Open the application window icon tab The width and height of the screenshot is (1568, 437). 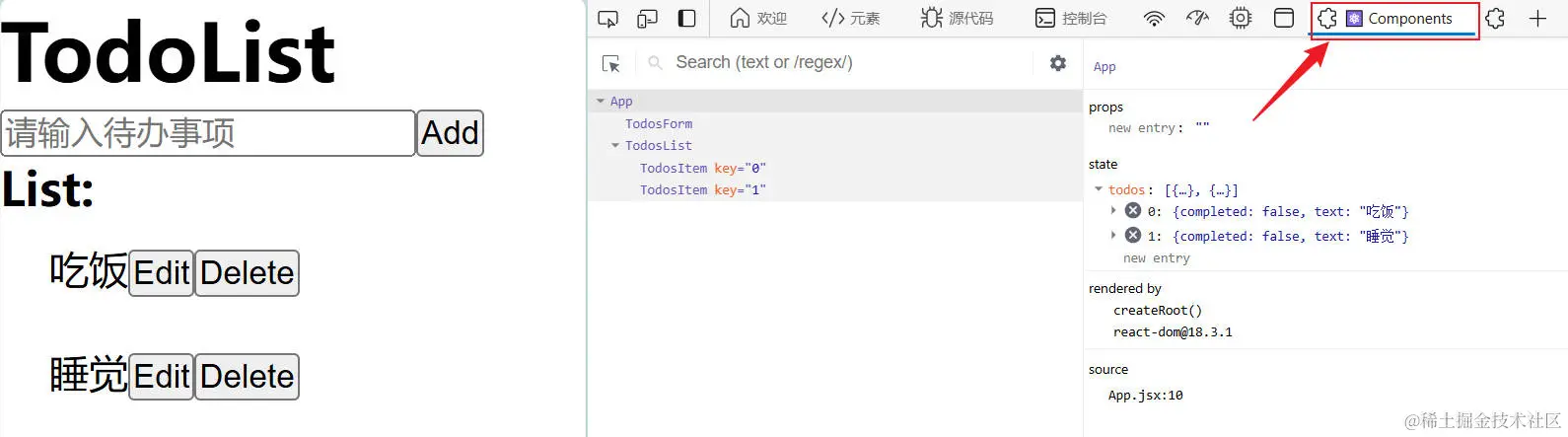[x=1284, y=19]
